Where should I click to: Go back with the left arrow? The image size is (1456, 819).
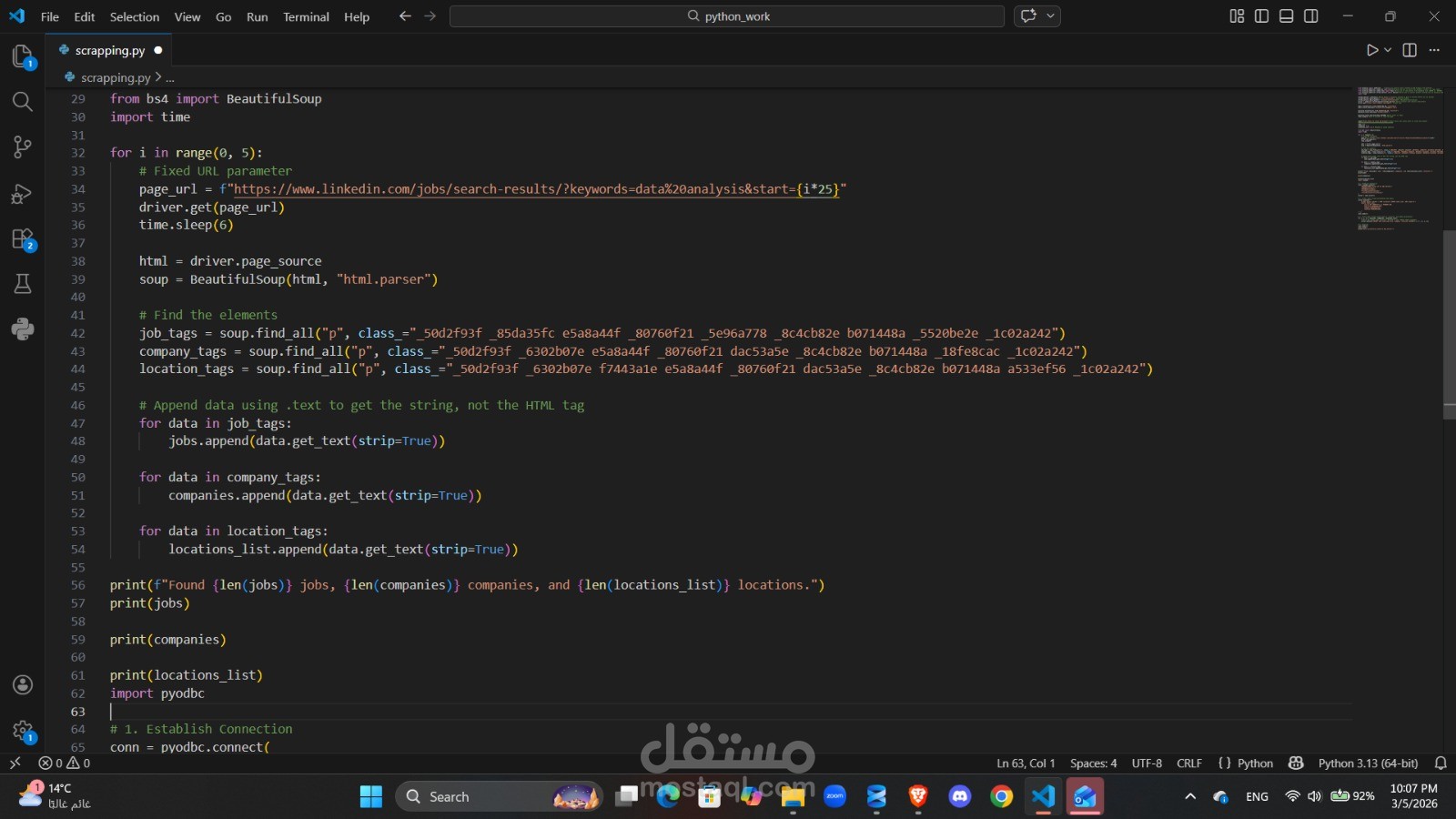405,16
